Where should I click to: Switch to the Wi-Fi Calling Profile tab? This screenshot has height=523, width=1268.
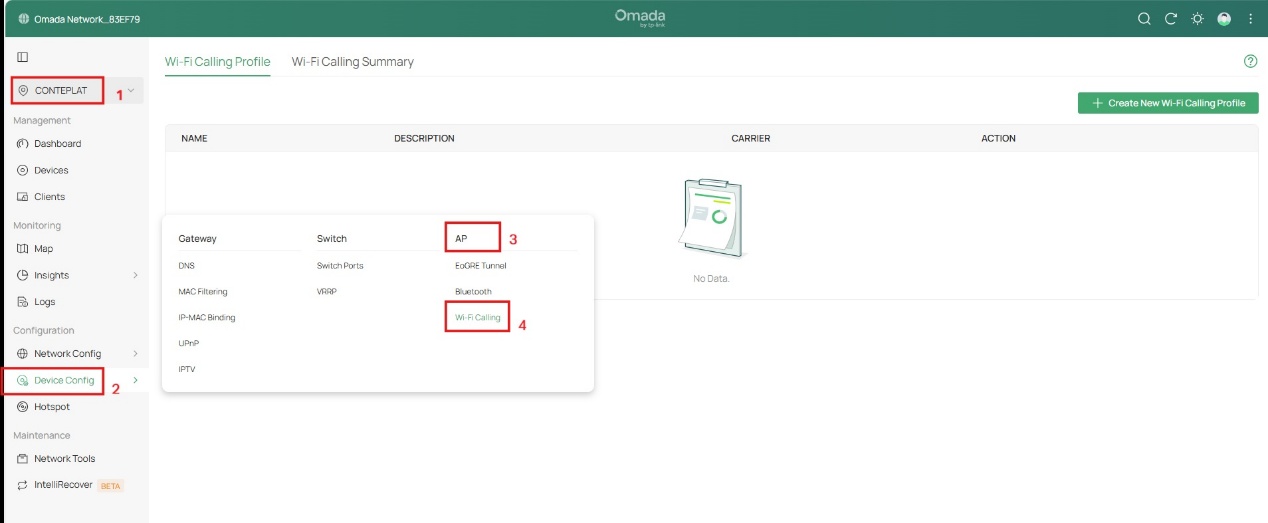(217, 62)
